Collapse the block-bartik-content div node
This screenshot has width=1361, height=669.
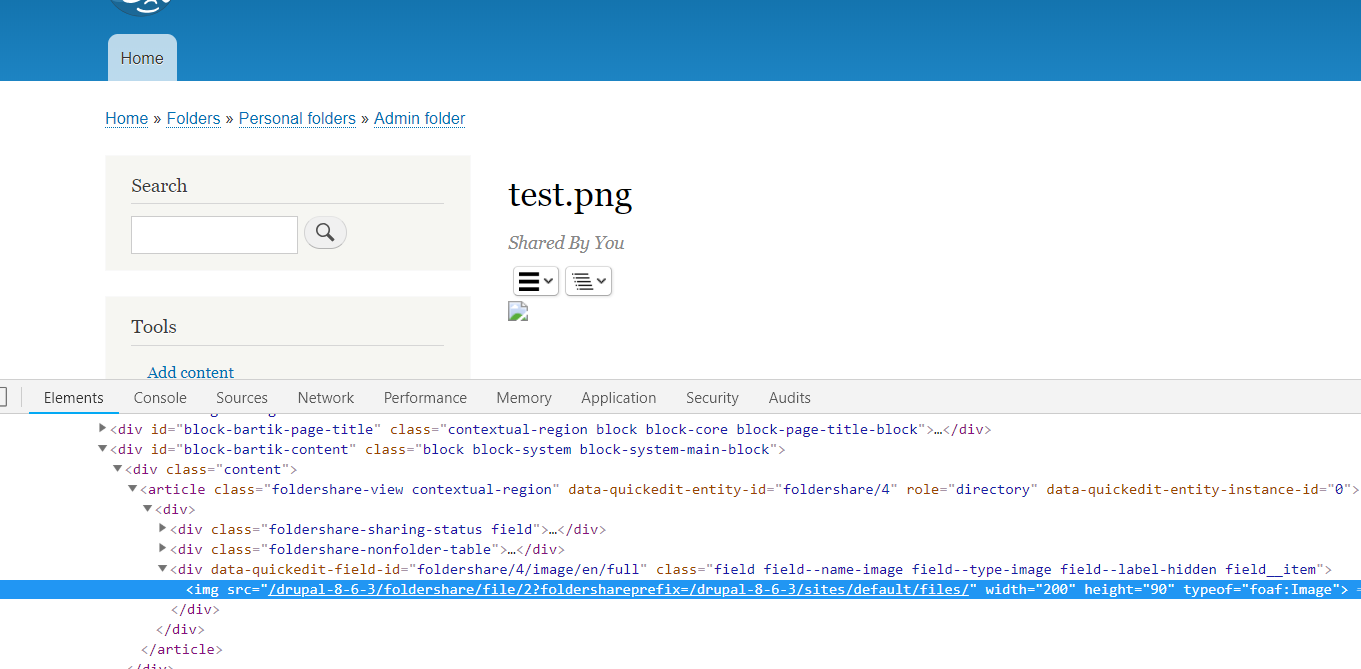click(102, 448)
